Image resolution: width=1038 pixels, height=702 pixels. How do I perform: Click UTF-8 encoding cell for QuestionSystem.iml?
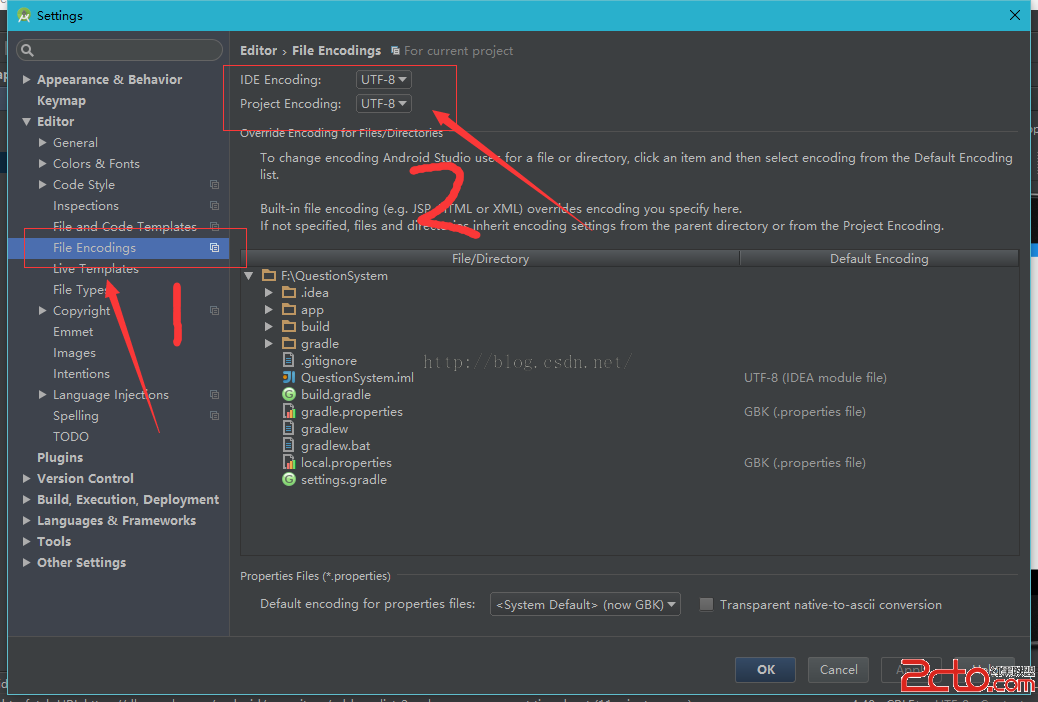pyautogui.click(x=815, y=377)
